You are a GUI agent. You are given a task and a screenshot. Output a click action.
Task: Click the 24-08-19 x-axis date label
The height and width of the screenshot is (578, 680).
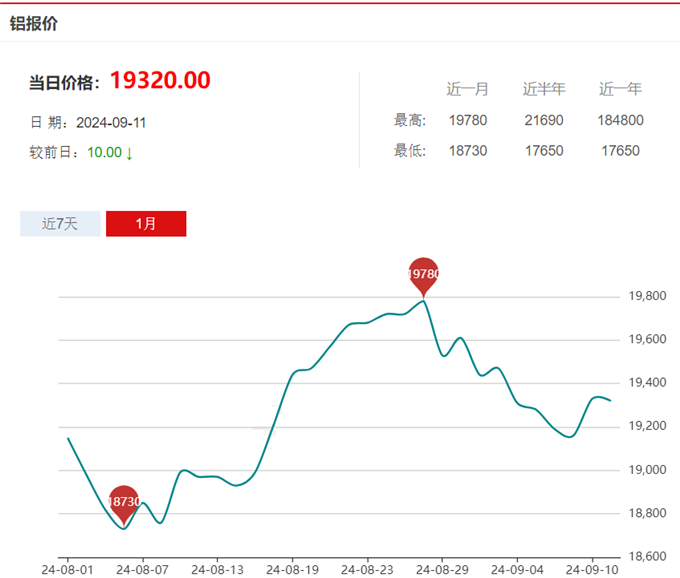(292, 569)
